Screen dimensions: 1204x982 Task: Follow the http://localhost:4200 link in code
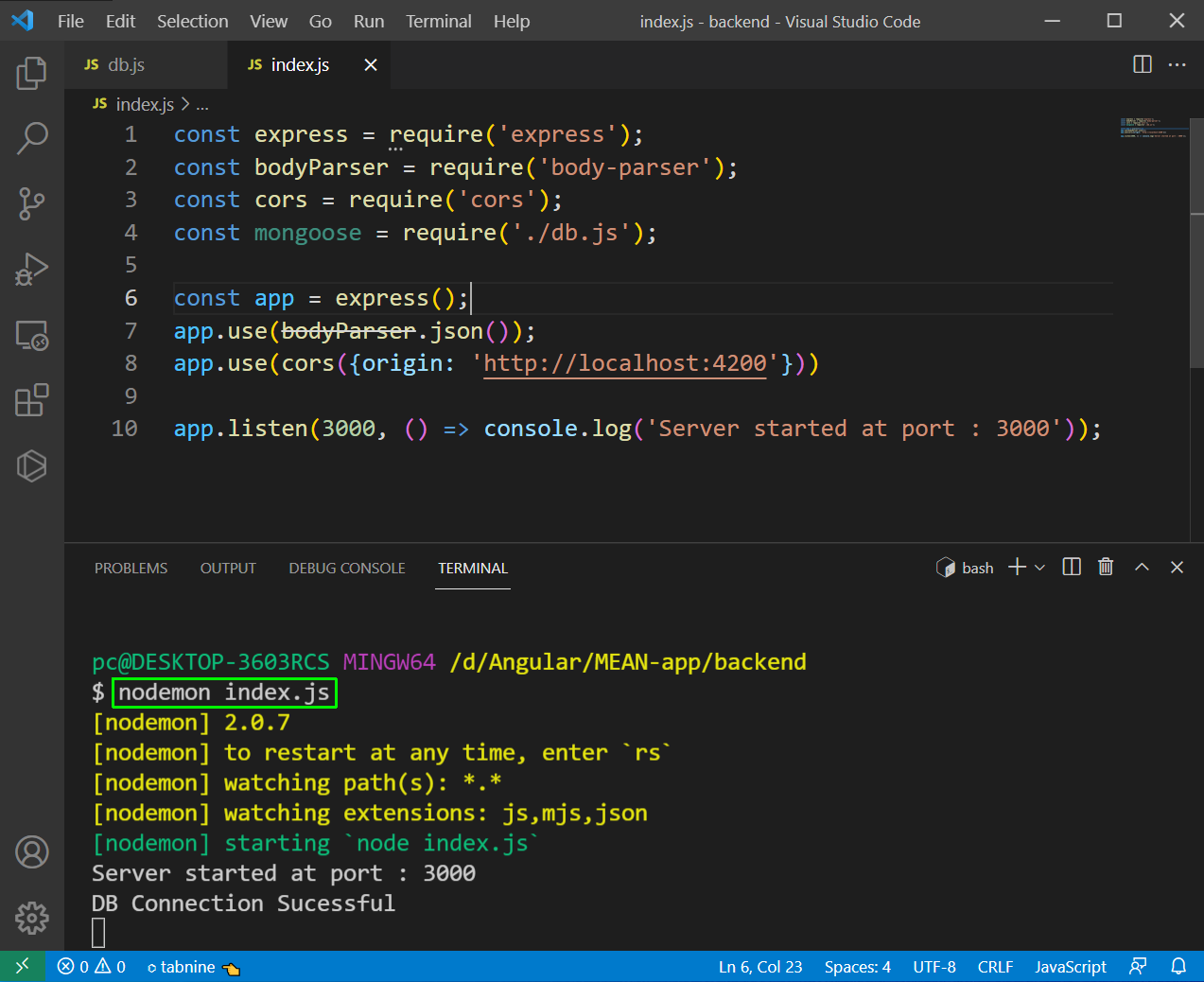[624, 363]
